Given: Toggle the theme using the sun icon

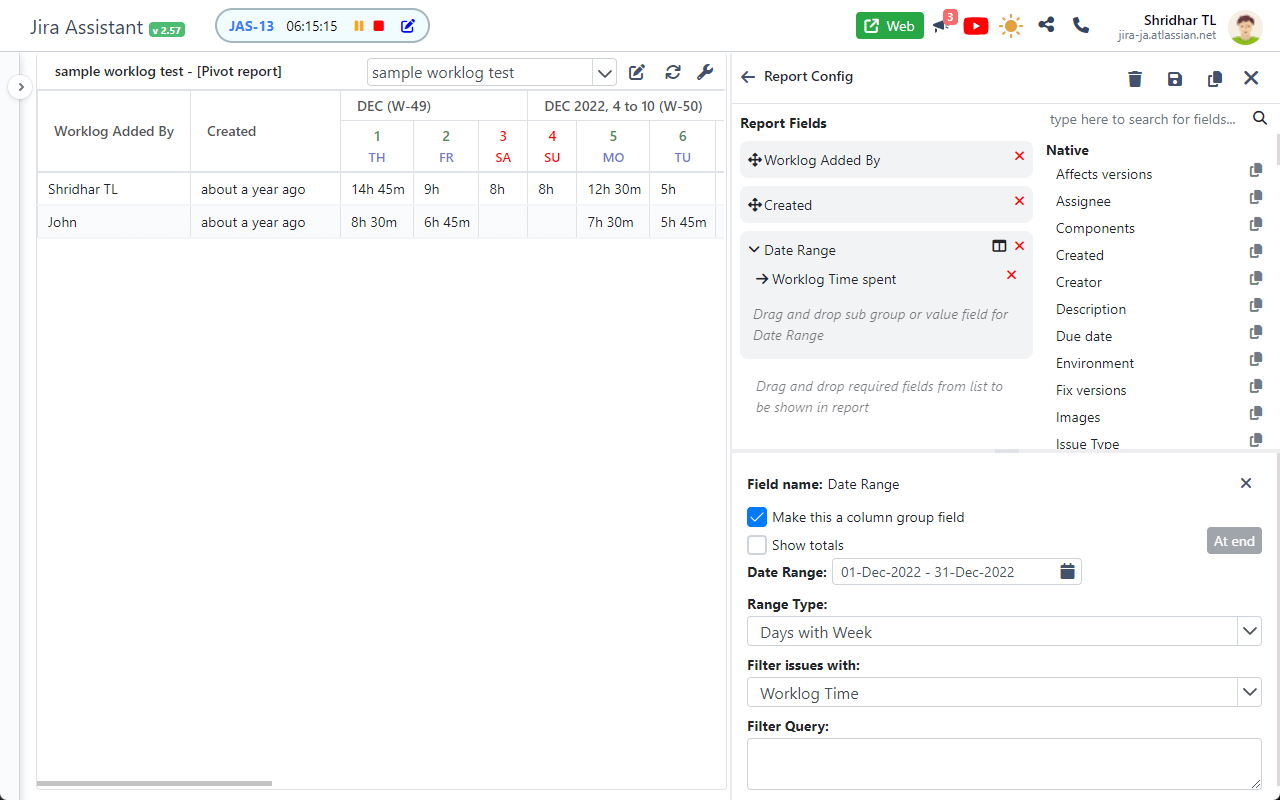Looking at the screenshot, I should coord(1010,26).
